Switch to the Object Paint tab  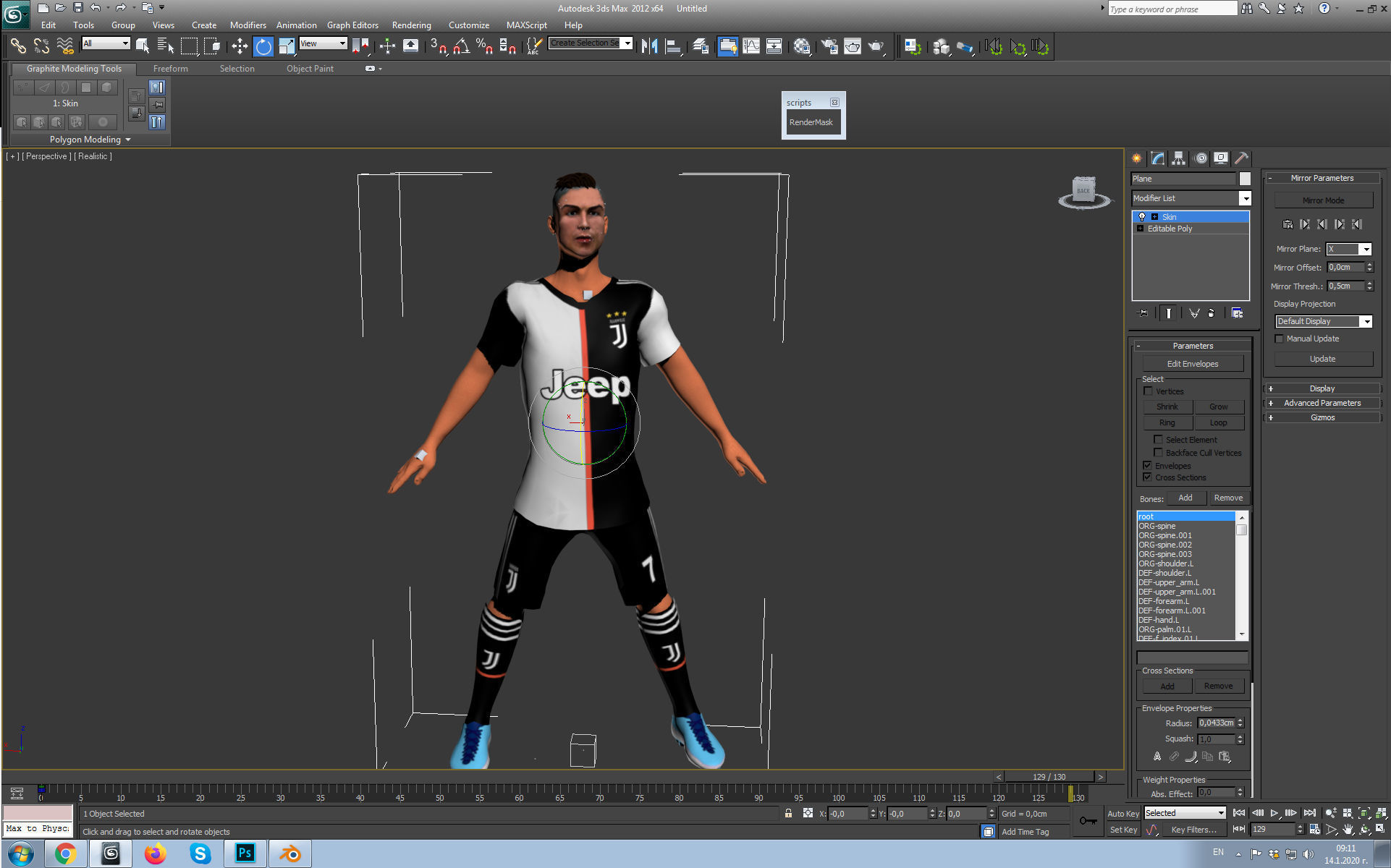(x=310, y=69)
